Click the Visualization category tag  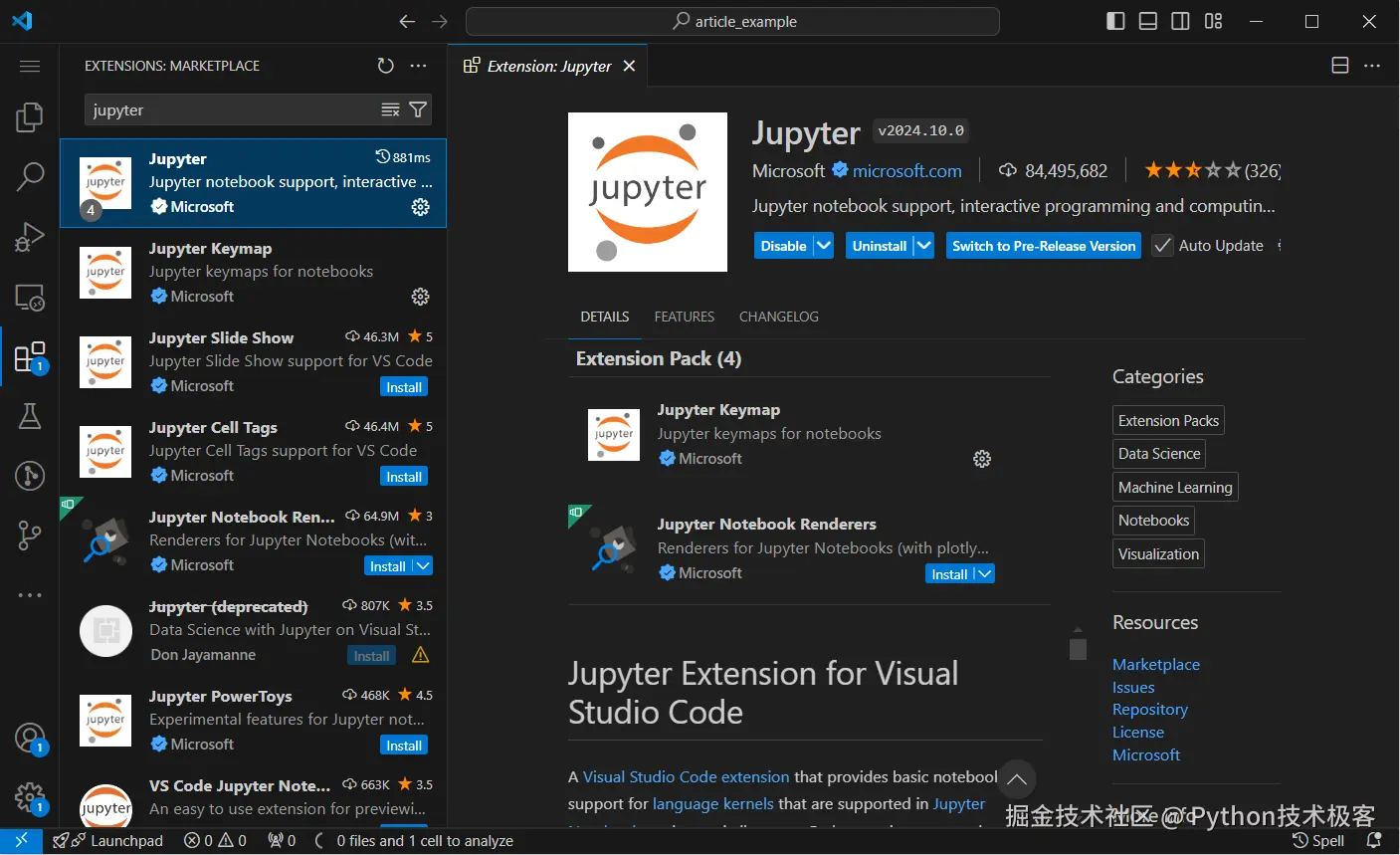(1158, 554)
